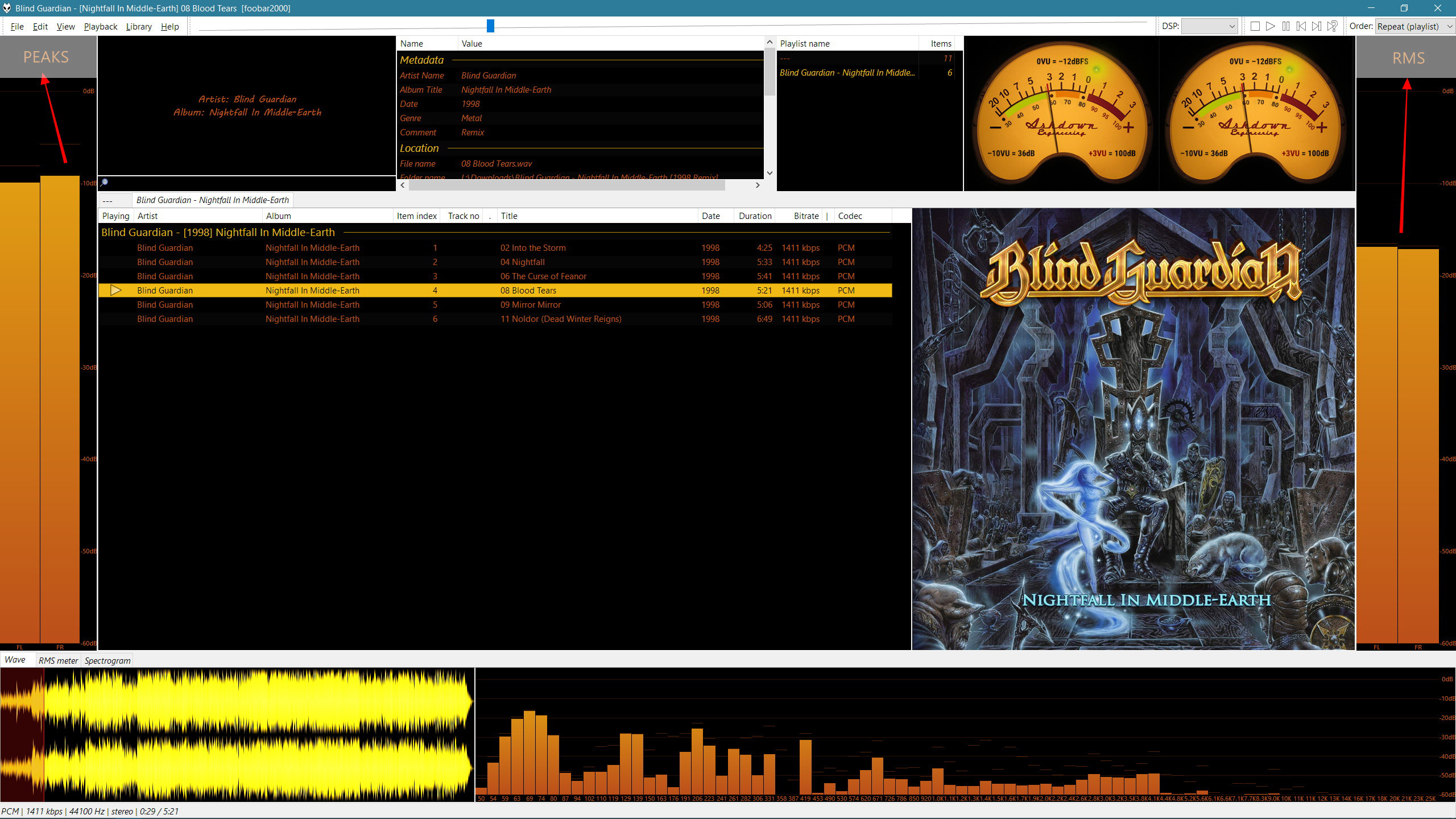This screenshot has height=819, width=1456.
Task: Skip to the next track
Action: point(1317,26)
